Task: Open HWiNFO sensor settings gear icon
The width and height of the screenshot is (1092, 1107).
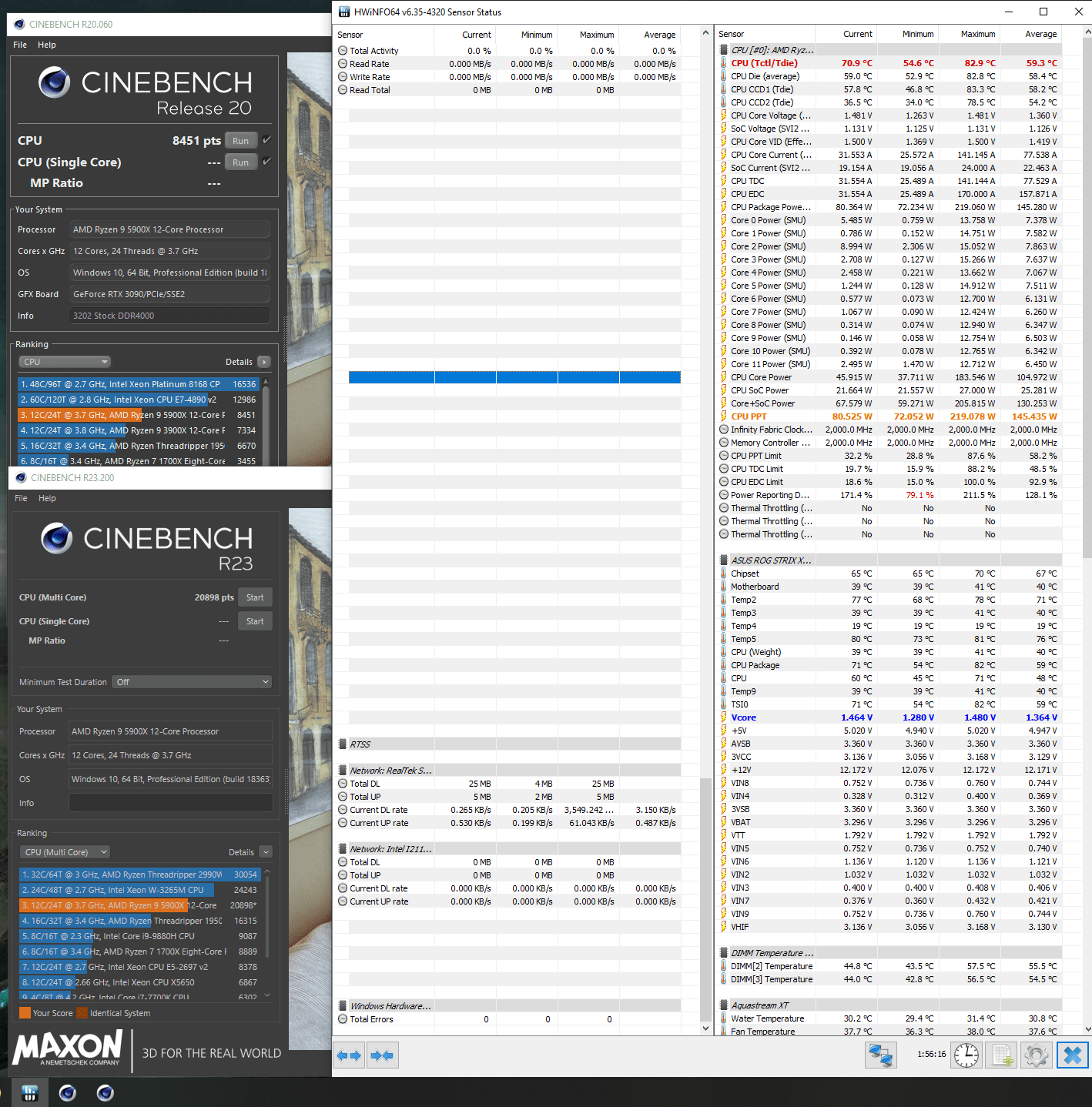Action: [x=1037, y=1055]
